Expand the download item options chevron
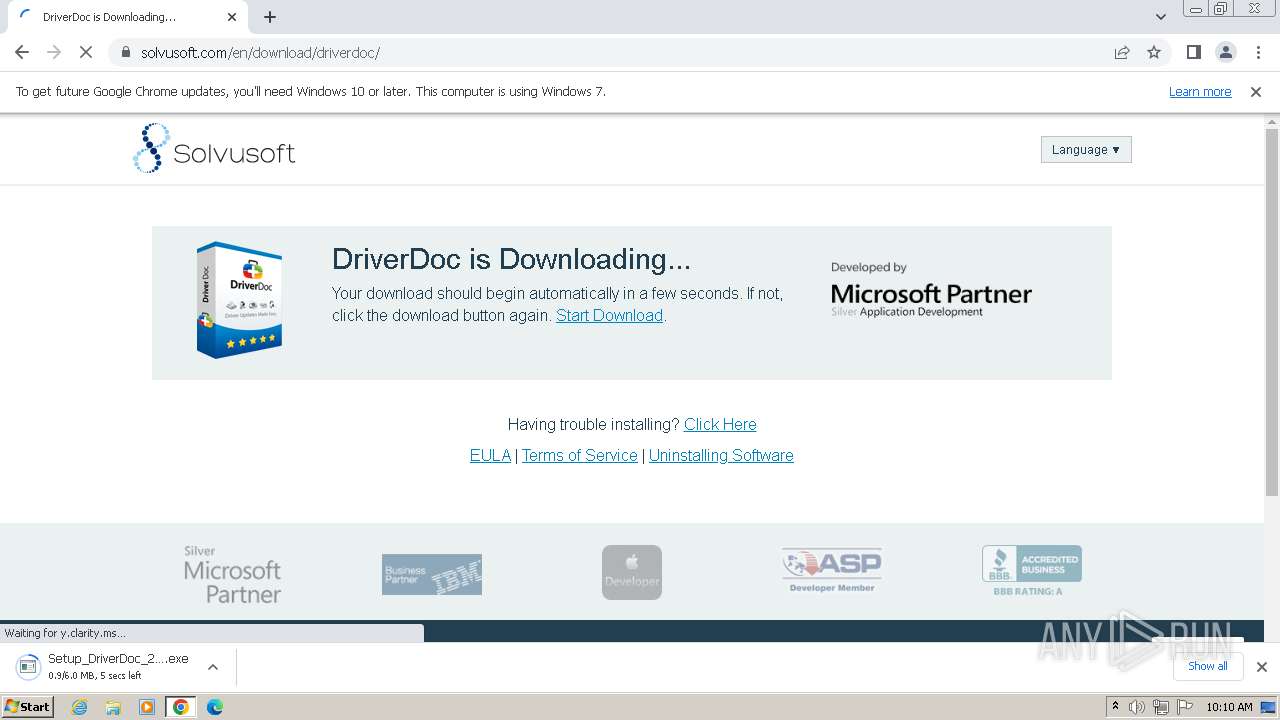The height and width of the screenshot is (720, 1280). click(x=212, y=666)
